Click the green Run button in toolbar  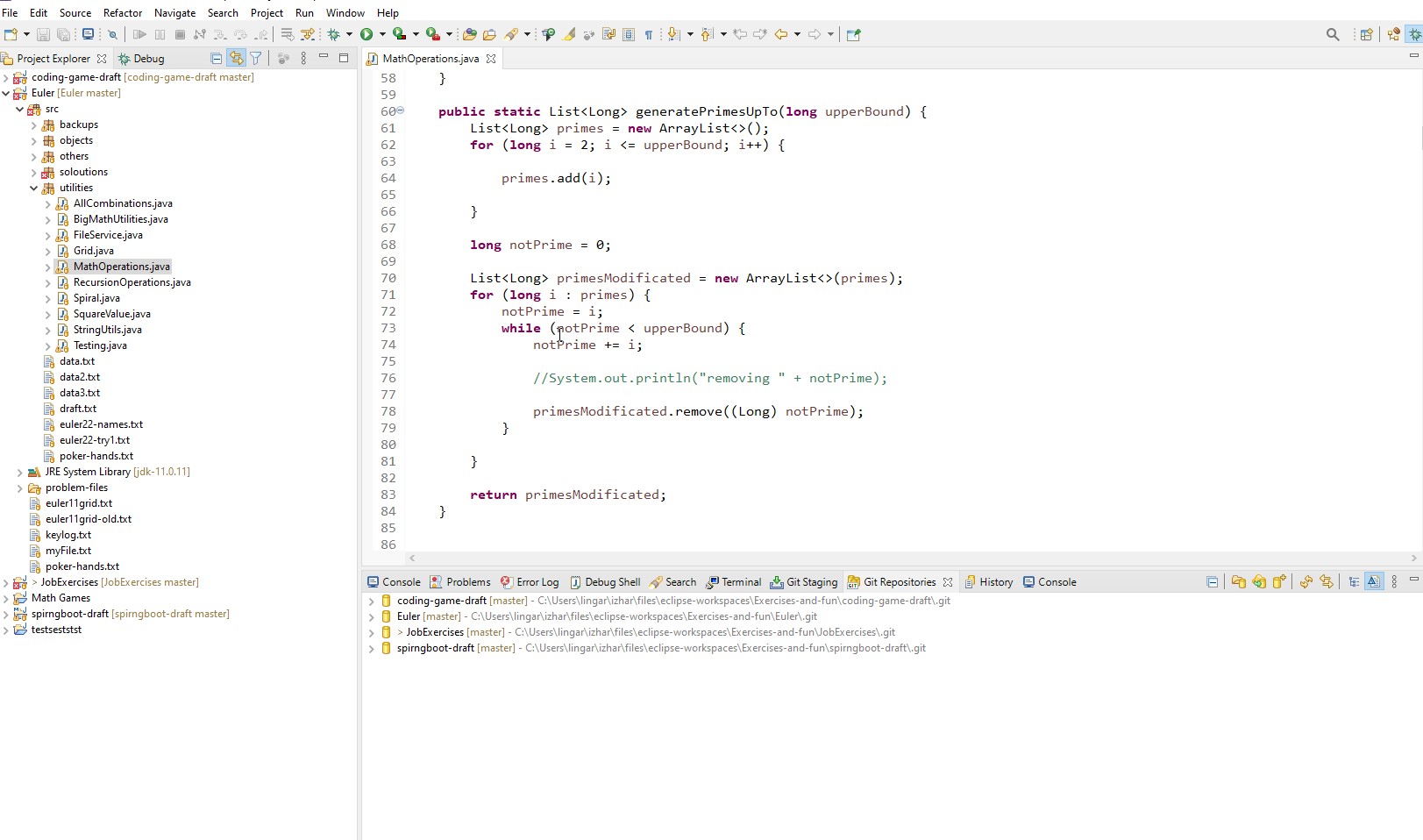(366, 34)
